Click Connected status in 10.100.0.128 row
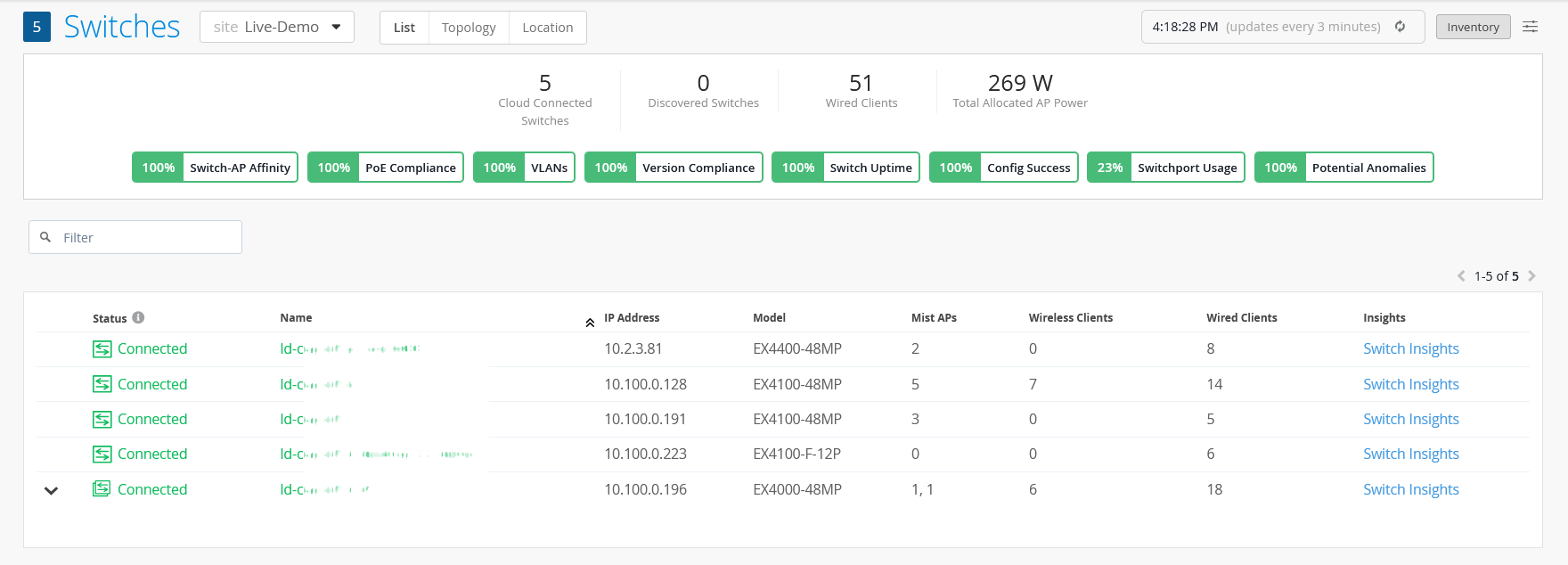The image size is (1568, 565). tap(152, 384)
